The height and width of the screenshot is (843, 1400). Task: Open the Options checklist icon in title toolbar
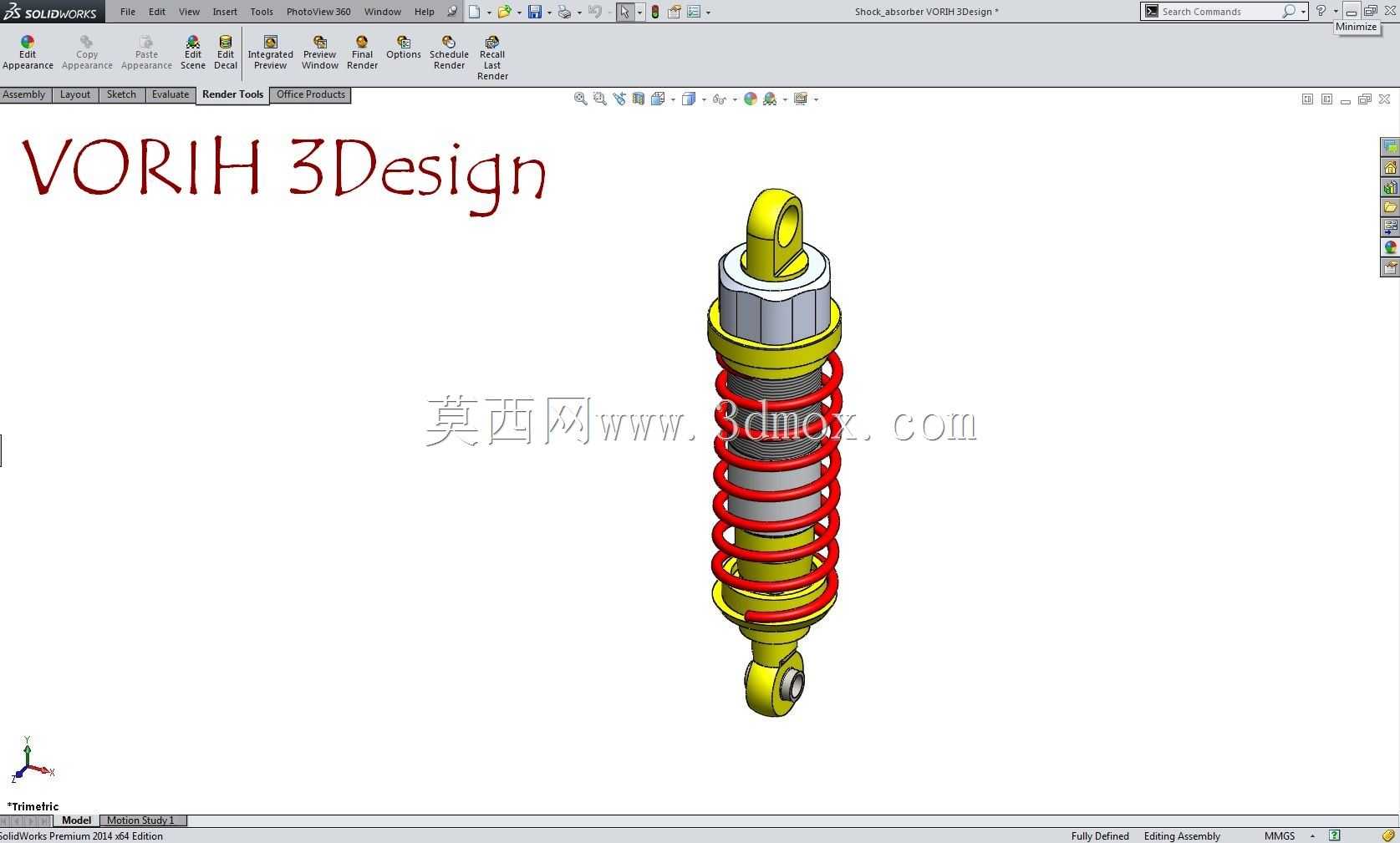pyautogui.click(x=694, y=12)
